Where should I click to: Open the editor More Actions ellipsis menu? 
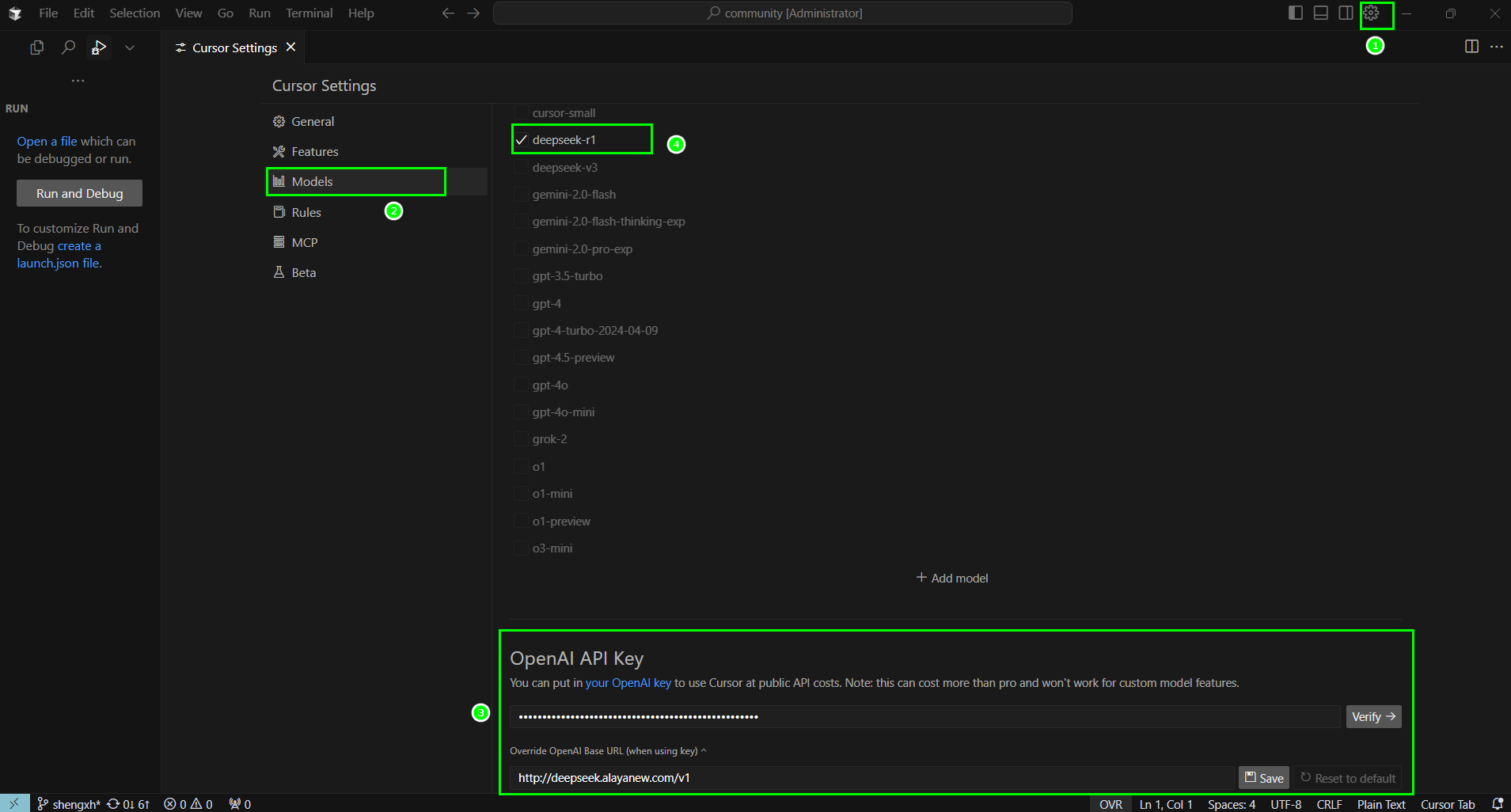pyautogui.click(x=1496, y=47)
